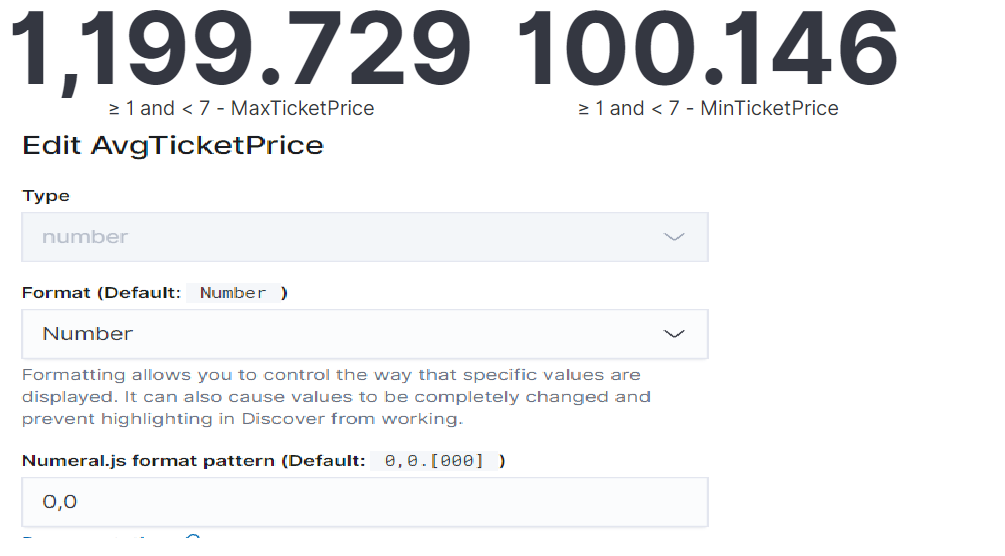Click the Type field label
The height and width of the screenshot is (556, 1005).
(x=46, y=196)
